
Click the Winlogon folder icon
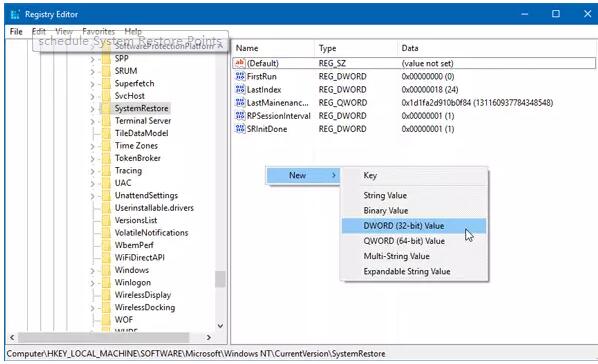(106, 282)
